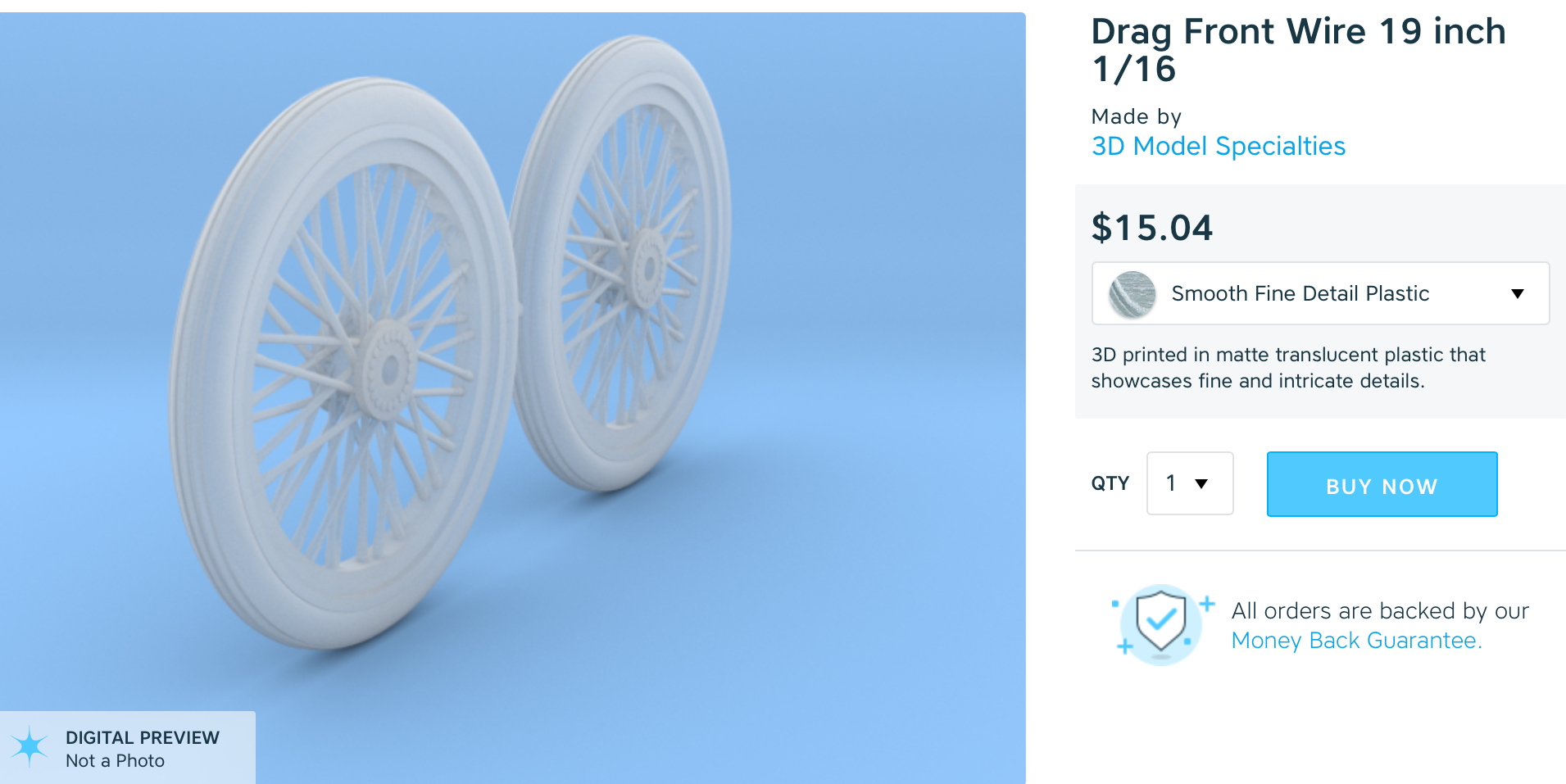This screenshot has width=1566, height=784.
Task: Click the material texture swatch icon
Action: pos(1133,294)
